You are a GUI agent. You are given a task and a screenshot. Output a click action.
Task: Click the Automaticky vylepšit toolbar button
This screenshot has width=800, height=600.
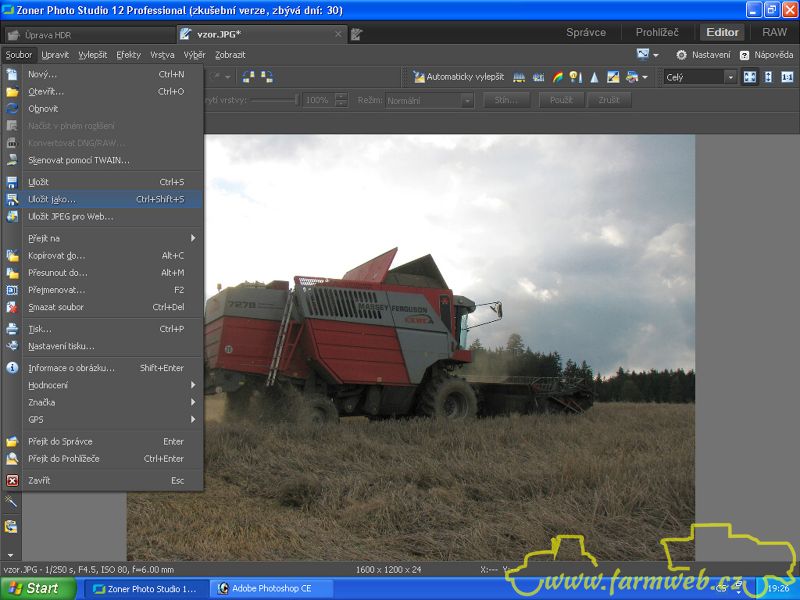[460, 77]
